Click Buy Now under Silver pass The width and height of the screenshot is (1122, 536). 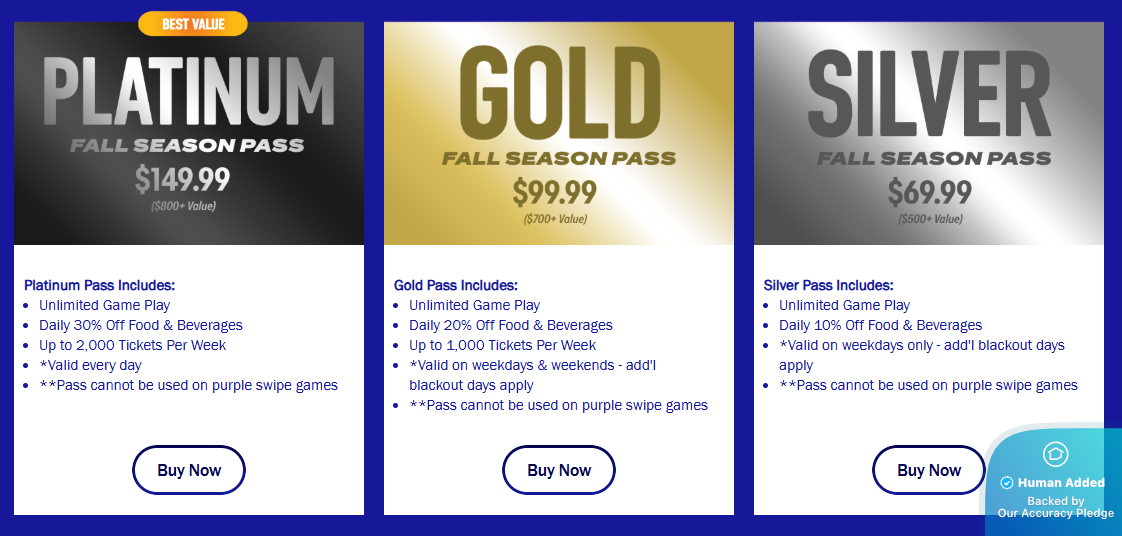click(x=929, y=470)
